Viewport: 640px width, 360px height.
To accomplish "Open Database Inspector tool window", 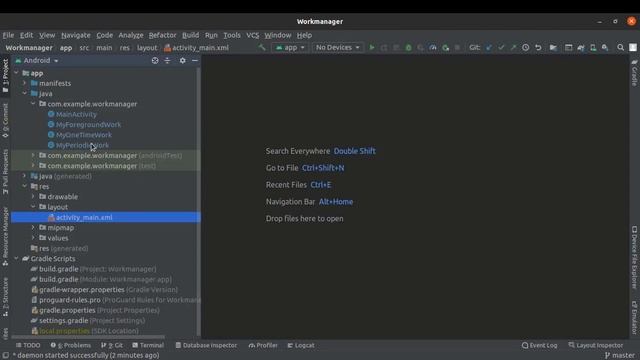I will [x=206, y=345].
